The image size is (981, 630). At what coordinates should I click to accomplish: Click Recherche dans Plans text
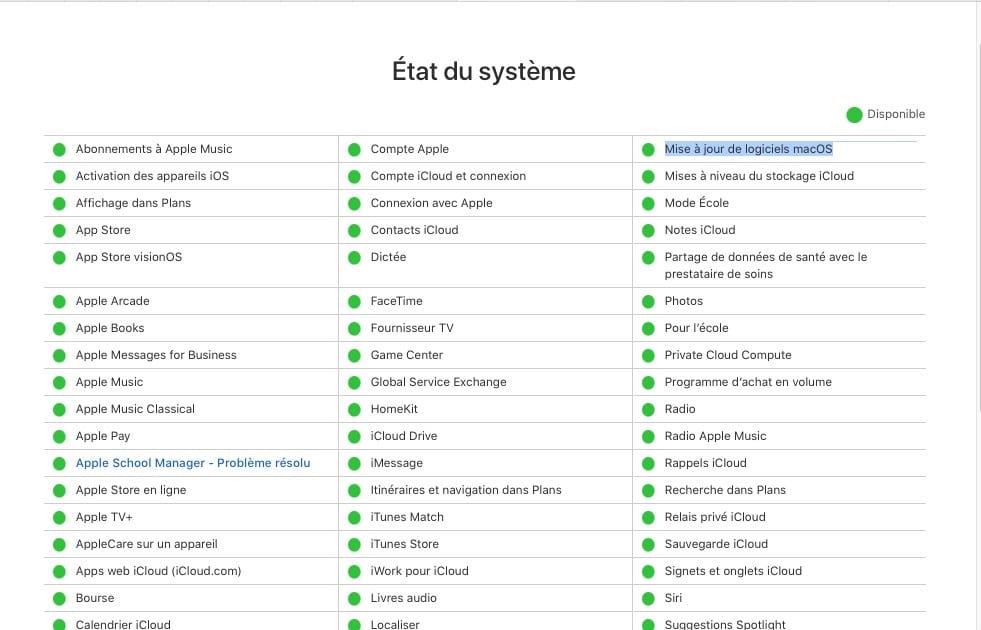click(x=725, y=490)
